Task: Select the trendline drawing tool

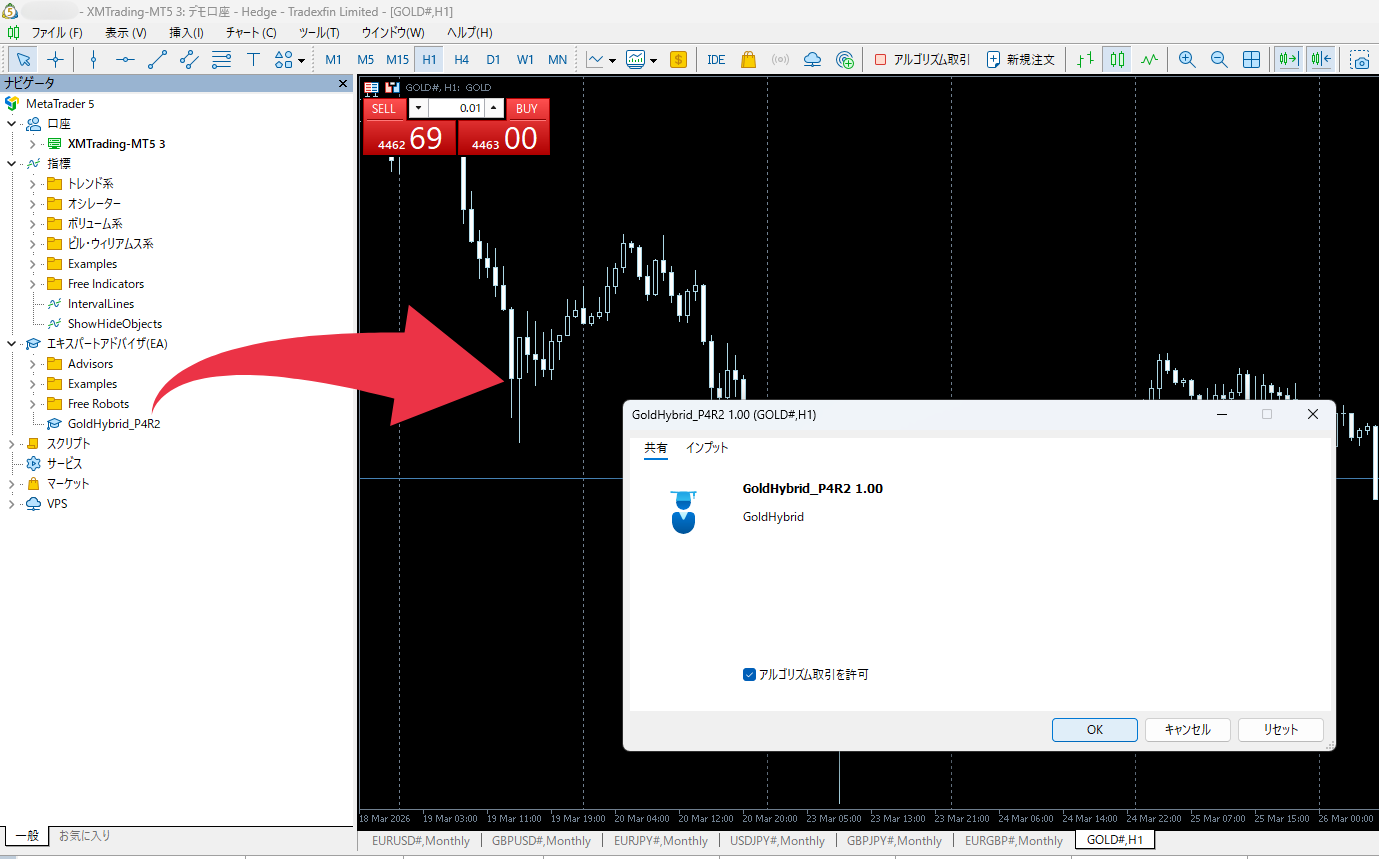Action: (x=157, y=60)
